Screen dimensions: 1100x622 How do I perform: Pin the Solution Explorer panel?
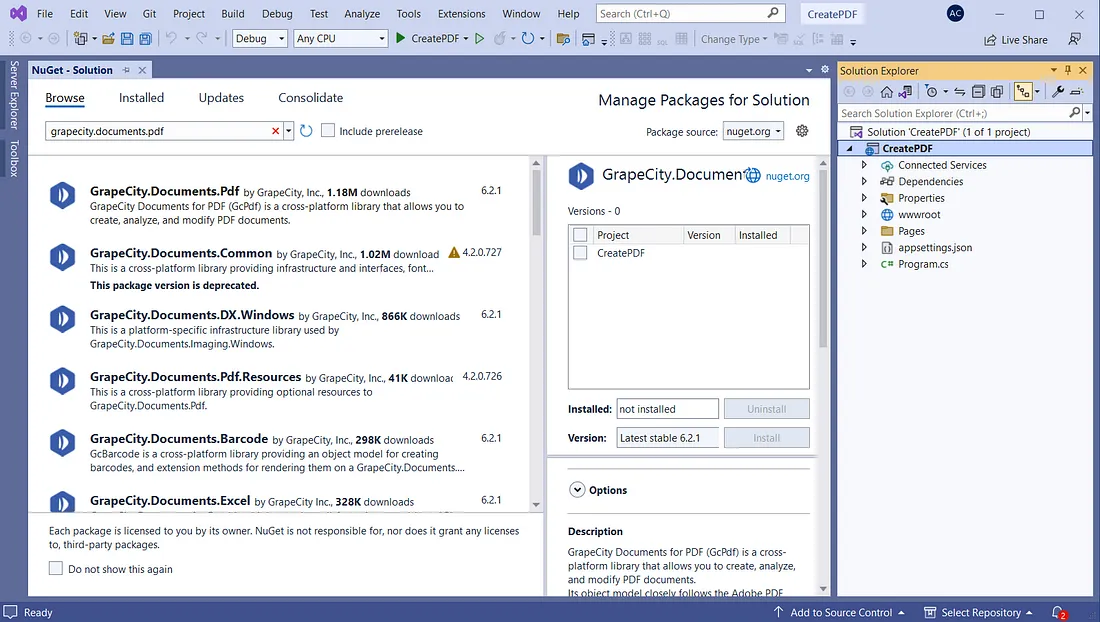pyautogui.click(x=1070, y=70)
